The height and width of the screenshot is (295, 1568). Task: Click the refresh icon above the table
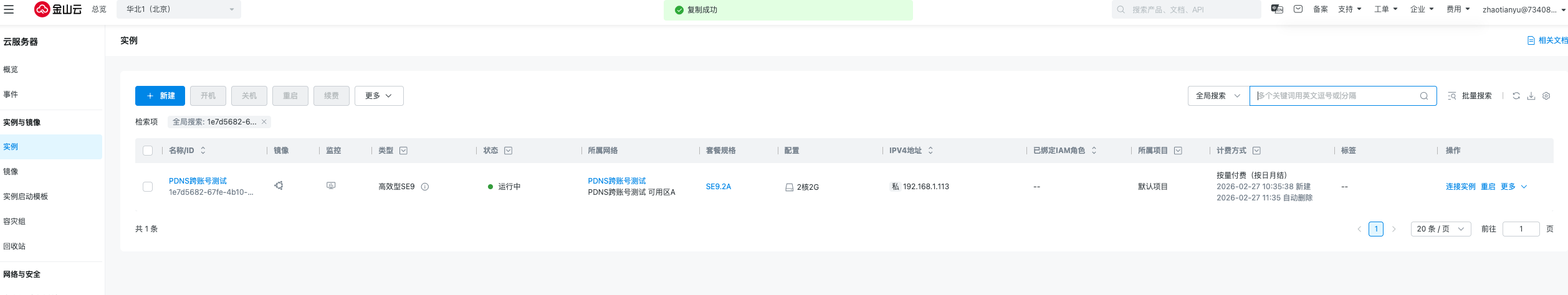click(1516, 96)
